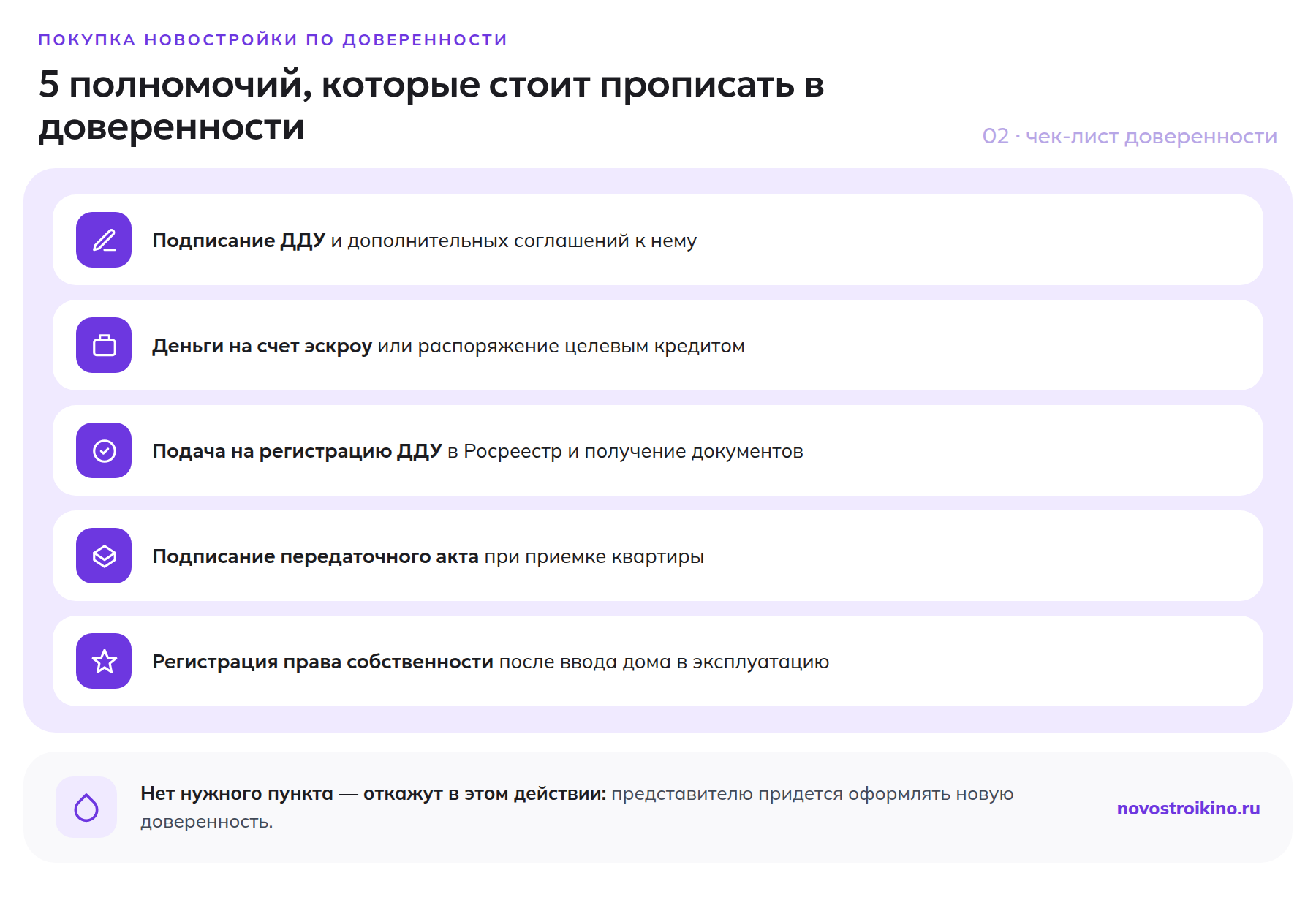Click the checkmark circle icon beside Подача на регистрацию
Viewport: 1316px width, 911px height.
click(104, 450)
